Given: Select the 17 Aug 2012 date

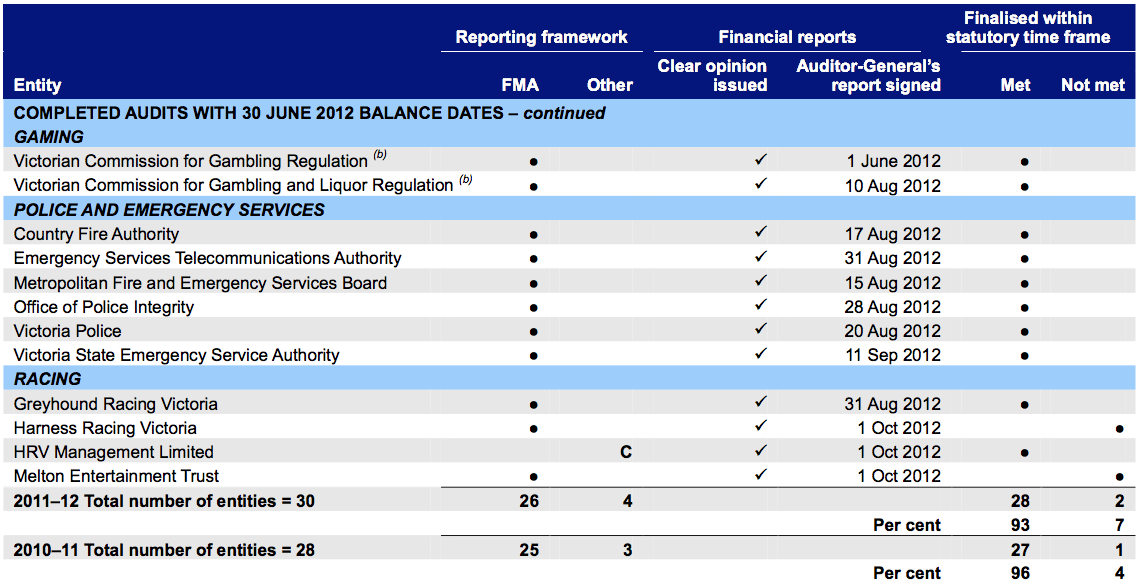Looking at the screenshot, I should 893,234.
